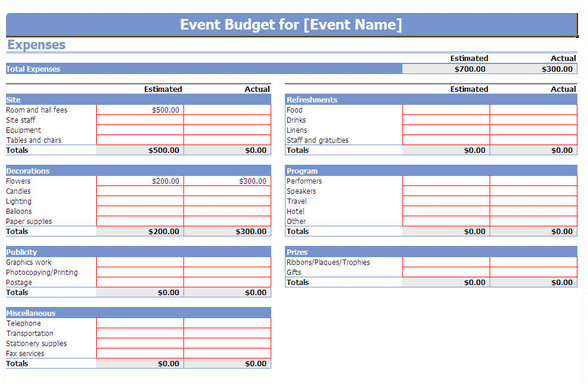
Task: Select the Site section header
Action: tap(138, 100)
